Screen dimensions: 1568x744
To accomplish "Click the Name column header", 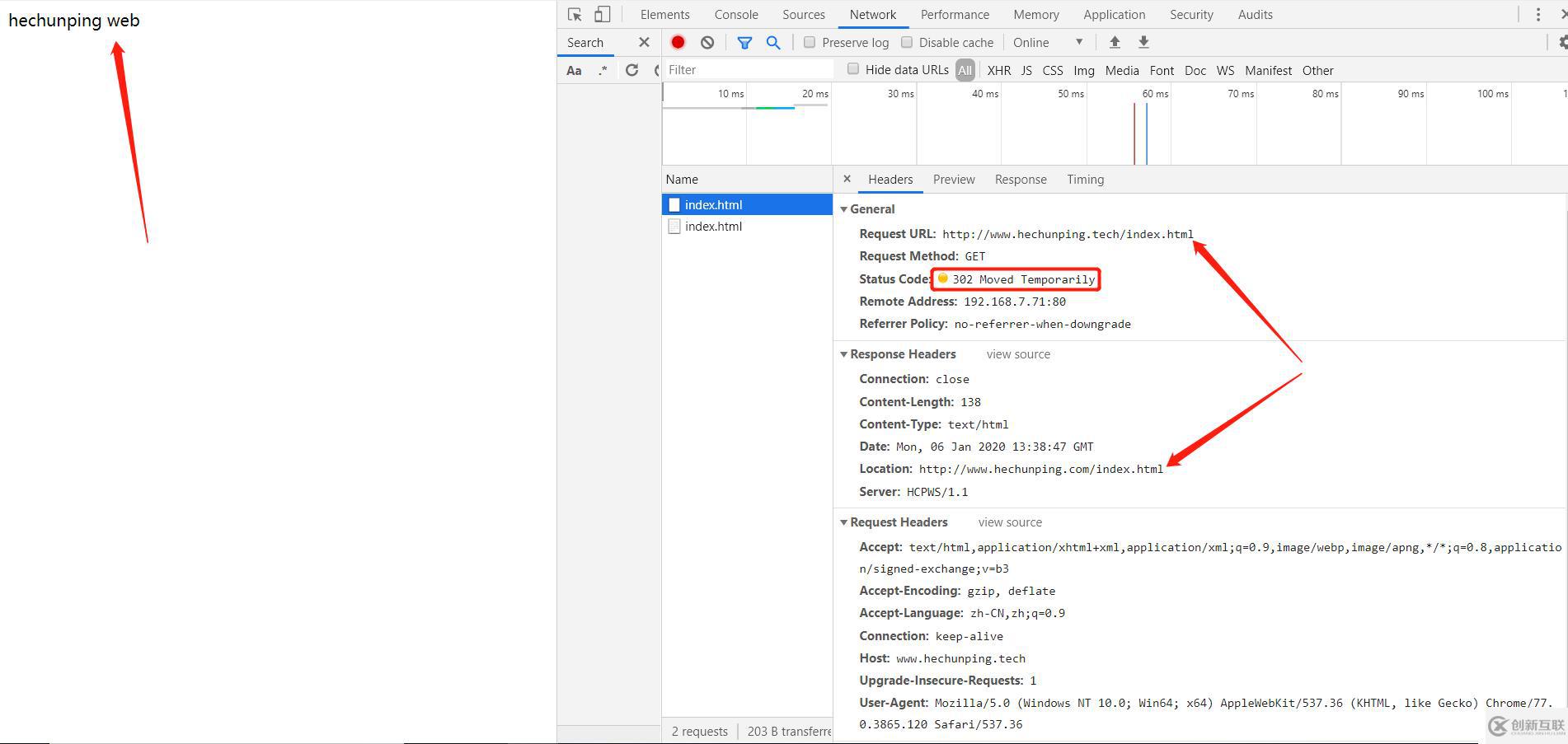I will 747,179.
